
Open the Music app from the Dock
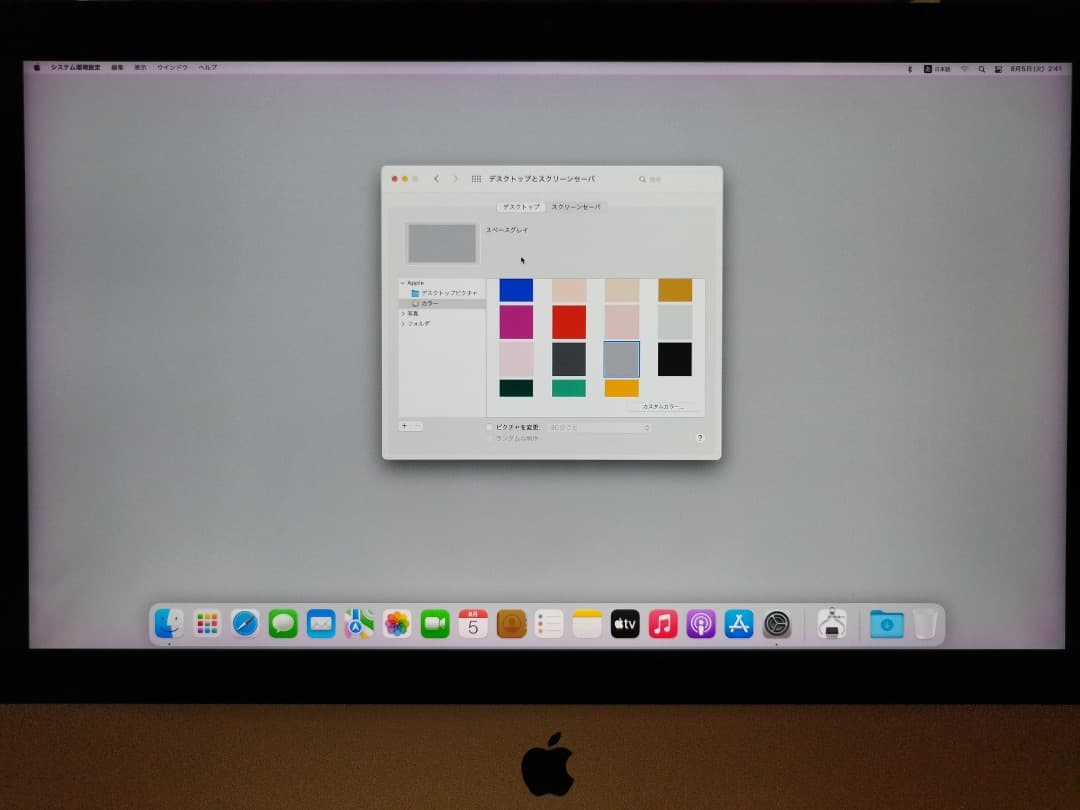(x=662, y=622)
